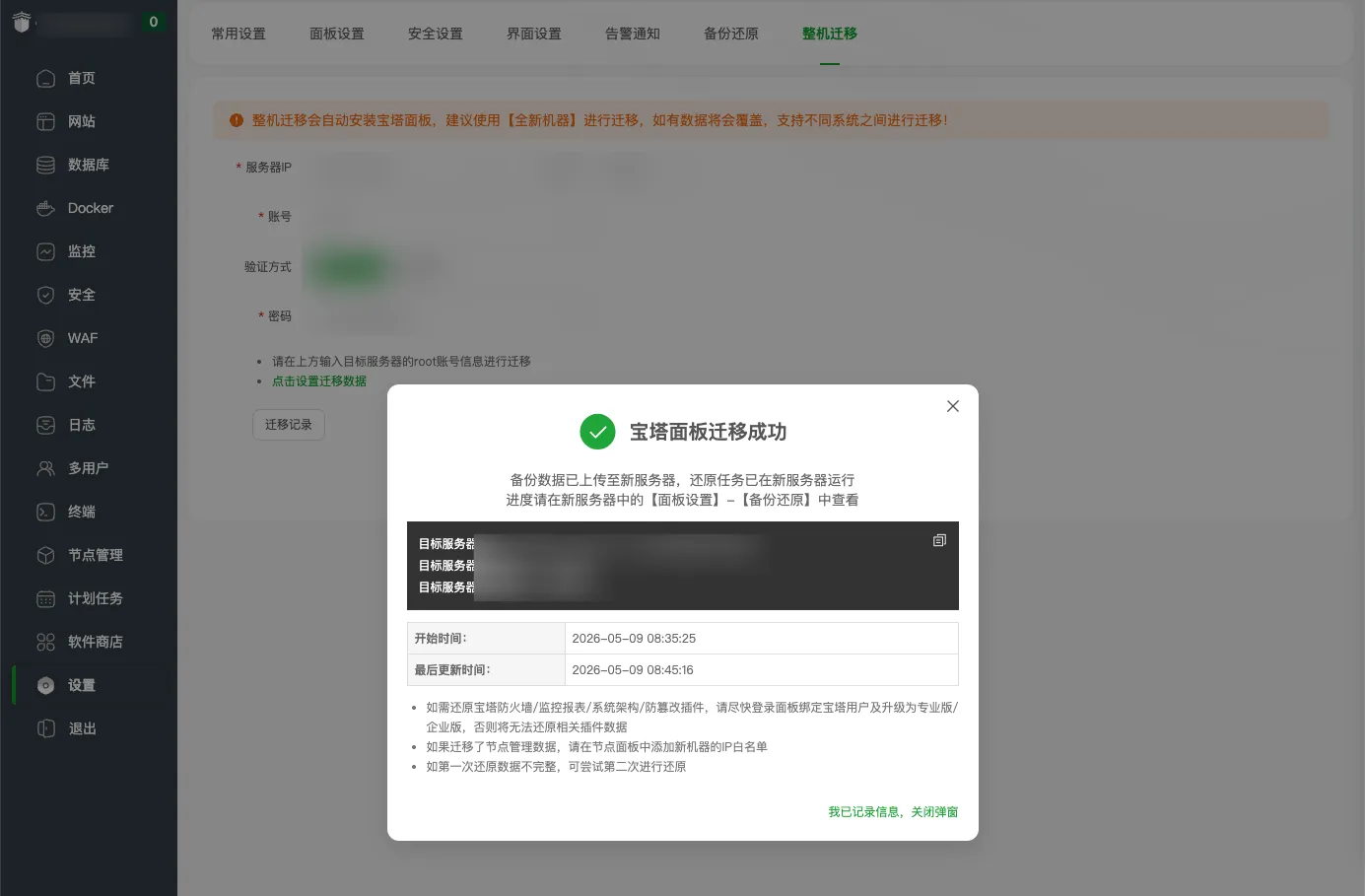Open the Docker whale icon
The image size is (1365, 896).
click(x=45, y=208)
